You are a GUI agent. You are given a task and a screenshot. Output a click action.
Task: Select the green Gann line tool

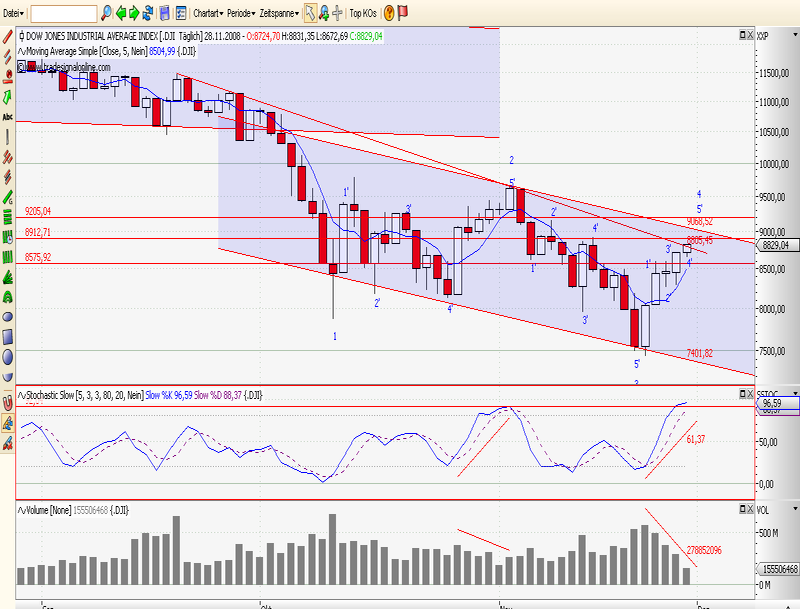click(x=8, y=197)
